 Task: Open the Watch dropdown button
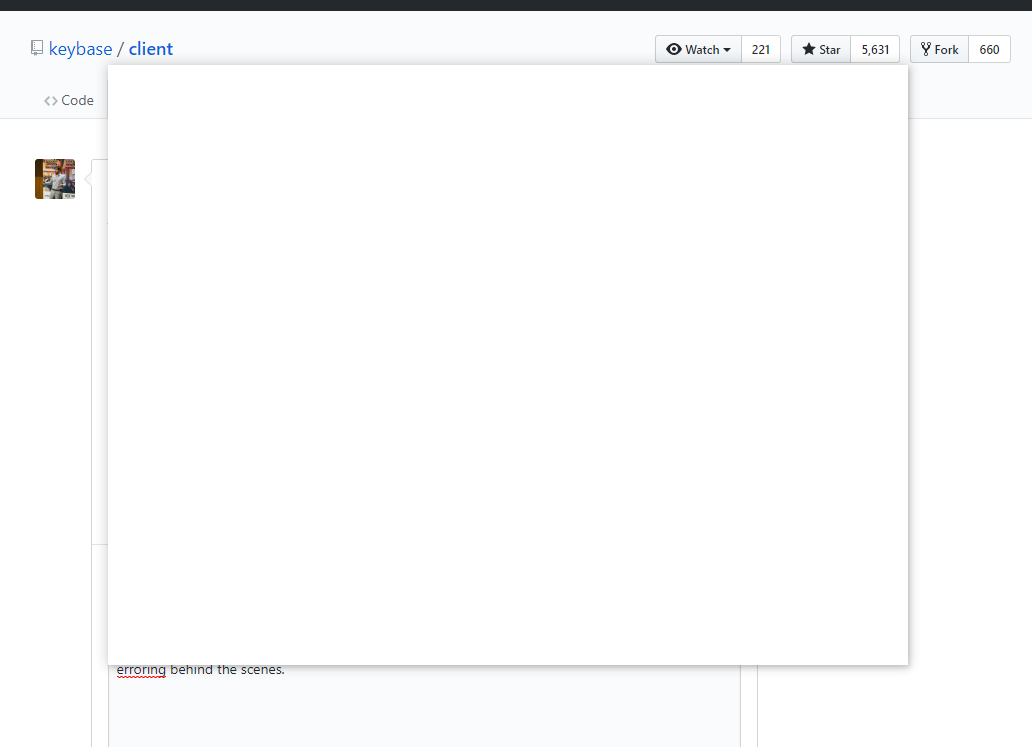[698, 49]
